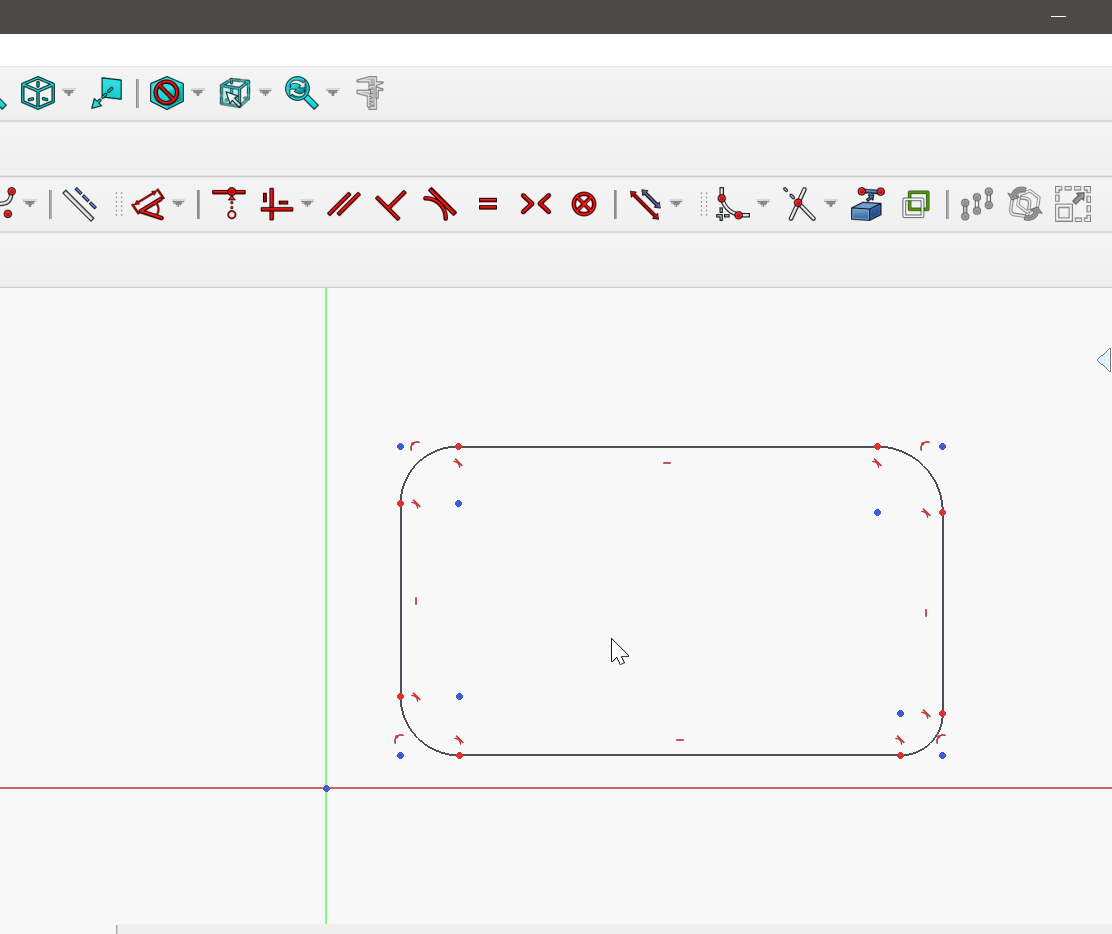Apply the Parallel constraint tool
This screenshot has width=1112, height=934.
pyautogui.click(x=344, y=204)
